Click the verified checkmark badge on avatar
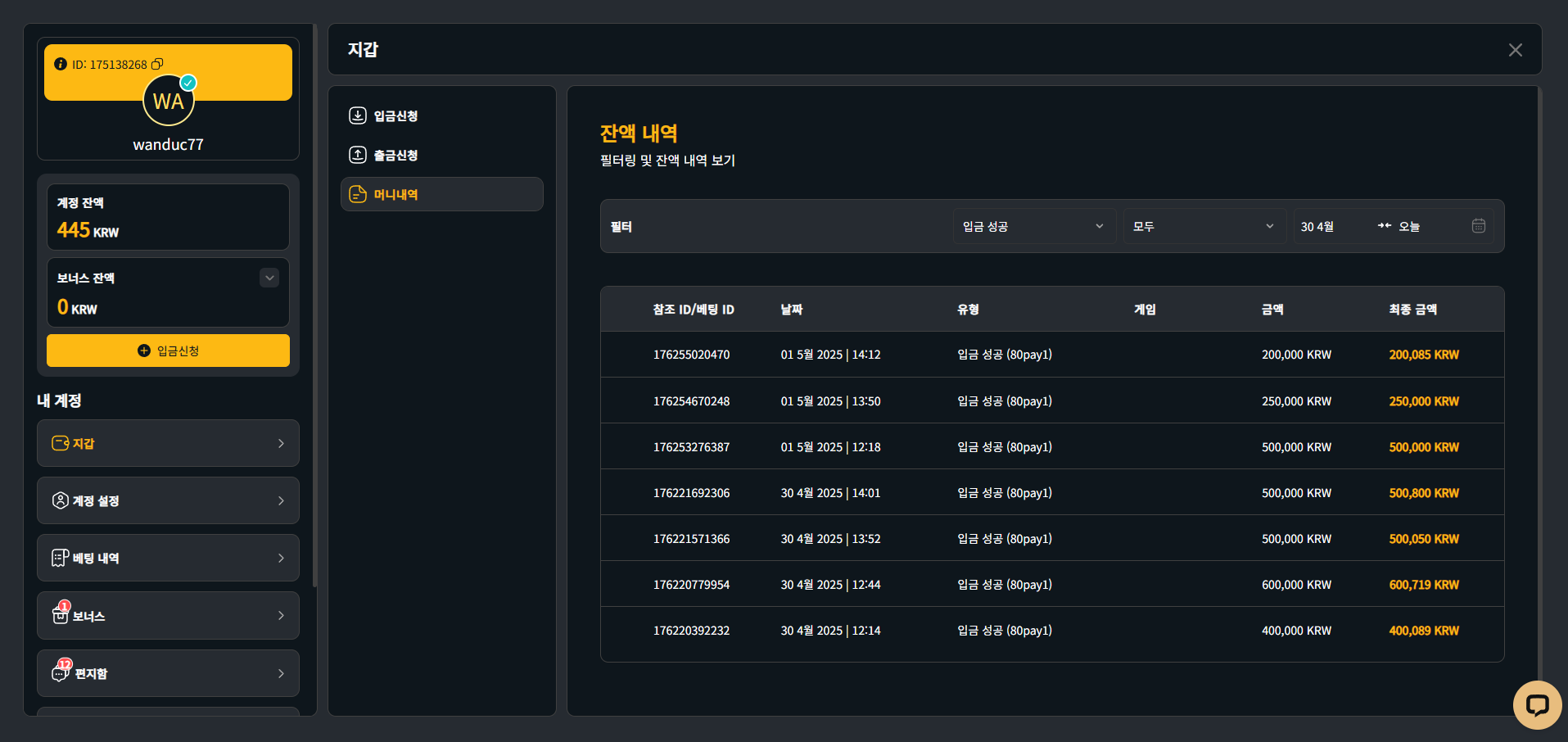This screenshot has width=1568, height=742. [x=188, y=83]
